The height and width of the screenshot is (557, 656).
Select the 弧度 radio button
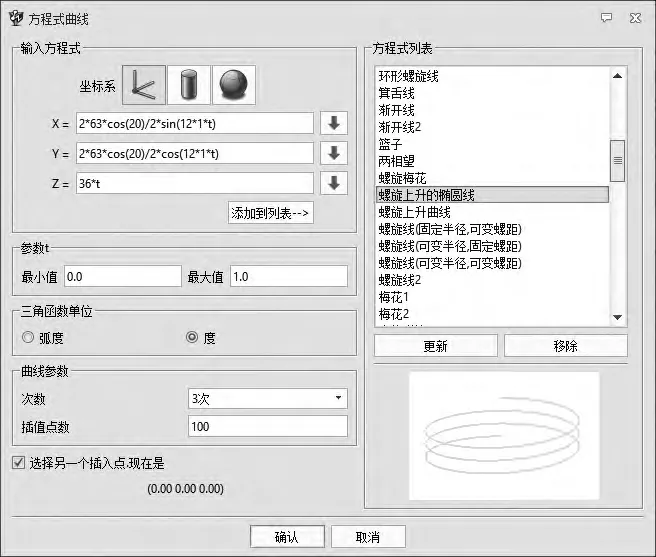(x=28, y=338)
